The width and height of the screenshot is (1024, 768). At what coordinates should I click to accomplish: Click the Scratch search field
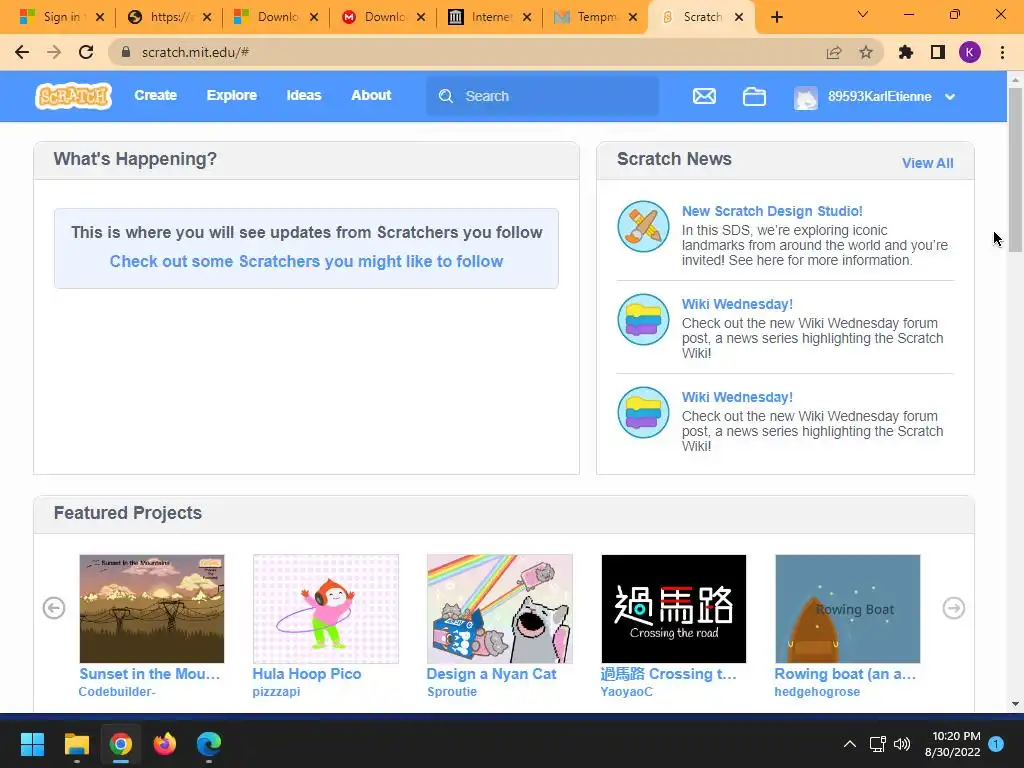(x=543, y=97)
